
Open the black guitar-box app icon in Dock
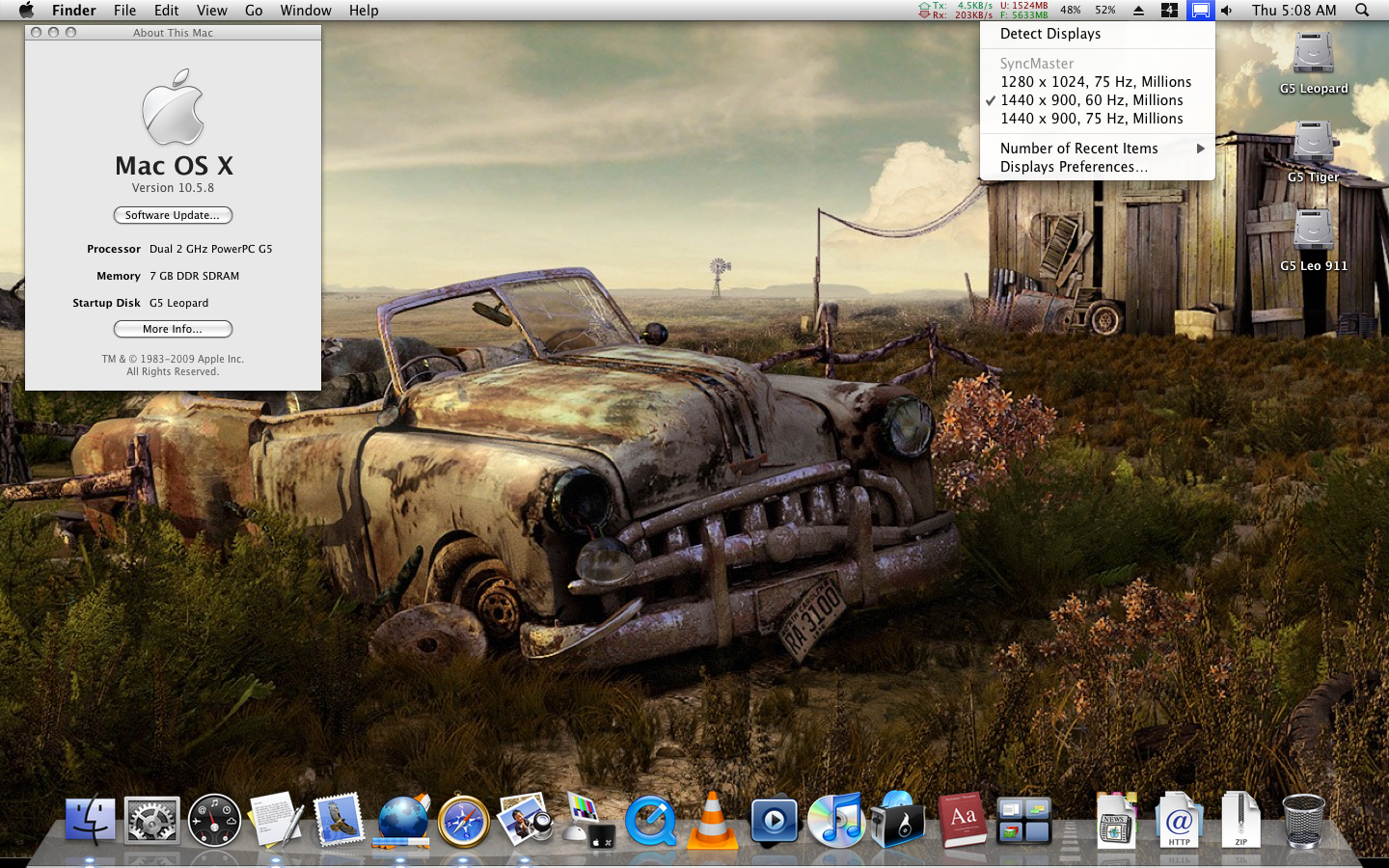click(x=898, y=820)
